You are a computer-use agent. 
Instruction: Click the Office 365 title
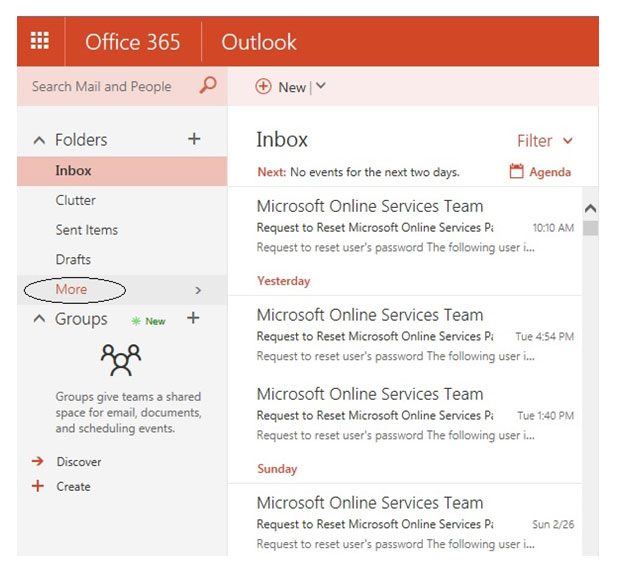point(133,42)
